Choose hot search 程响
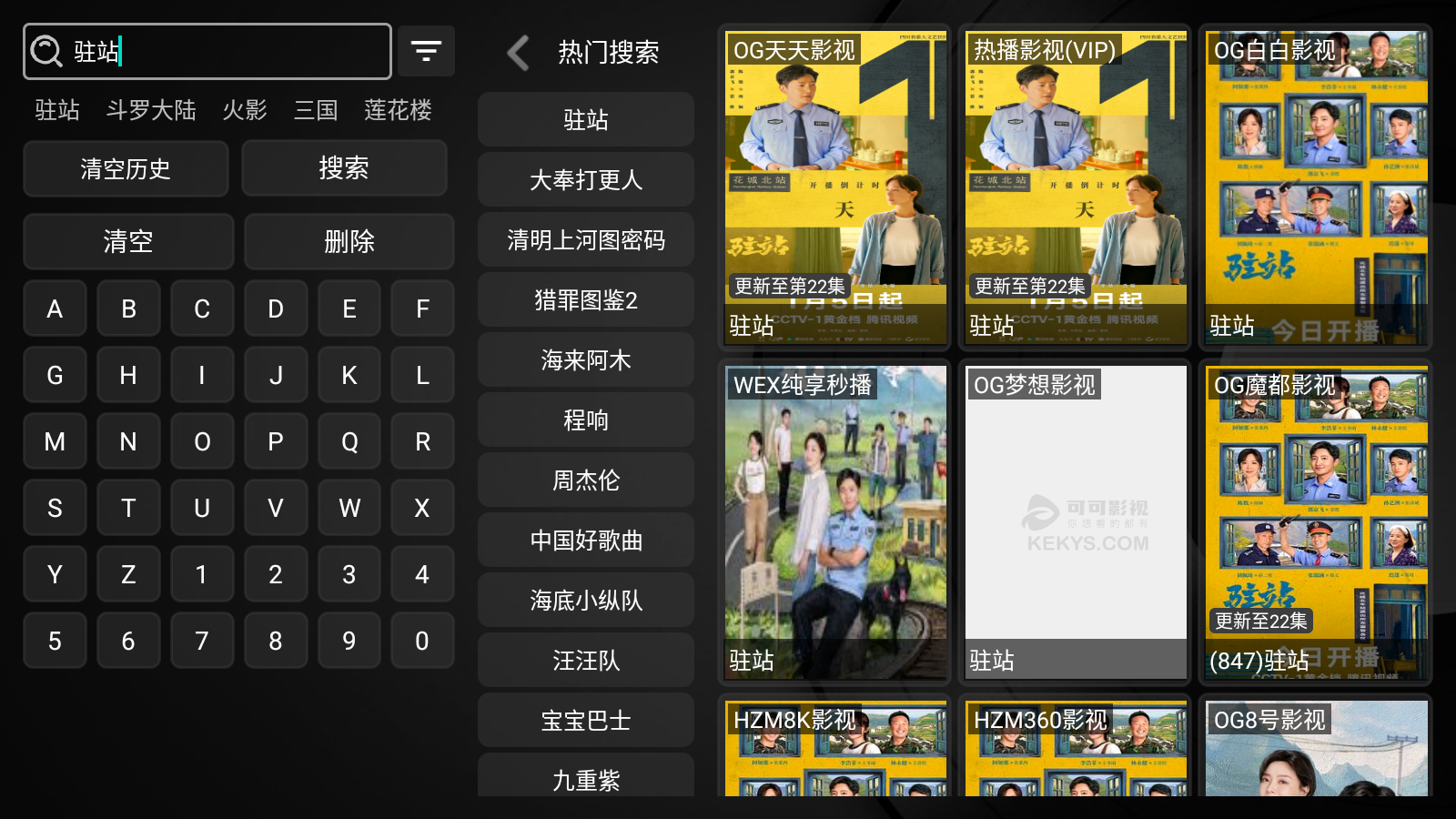 pos(586,420)
